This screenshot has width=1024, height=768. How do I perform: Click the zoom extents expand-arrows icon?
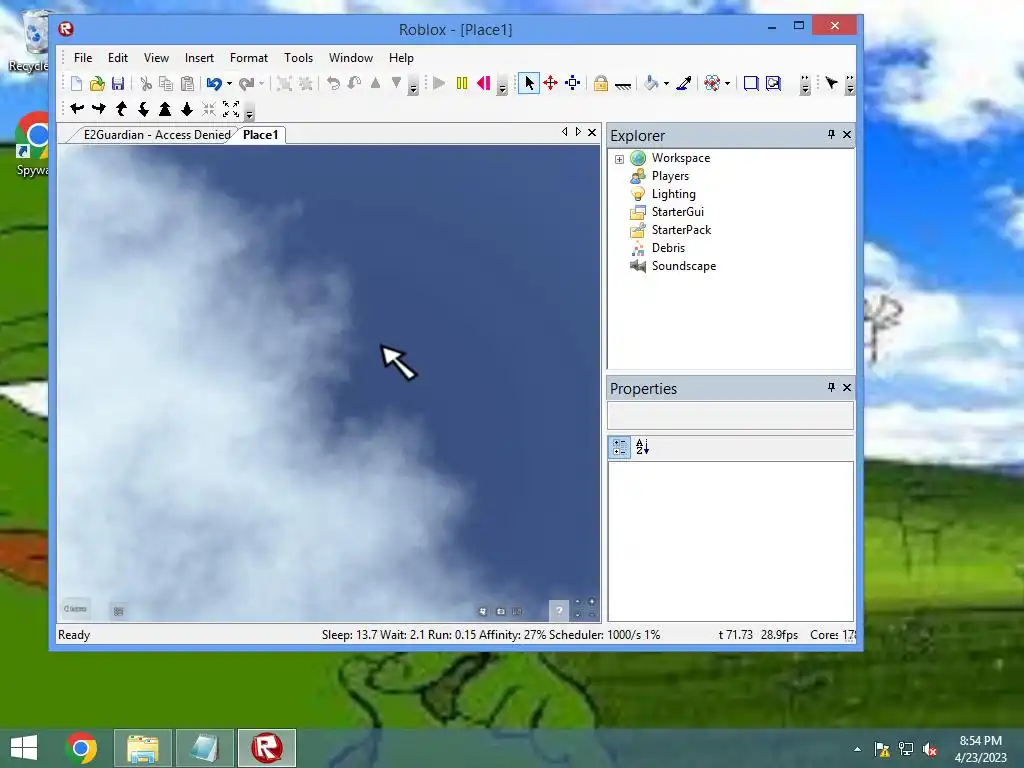231,109
